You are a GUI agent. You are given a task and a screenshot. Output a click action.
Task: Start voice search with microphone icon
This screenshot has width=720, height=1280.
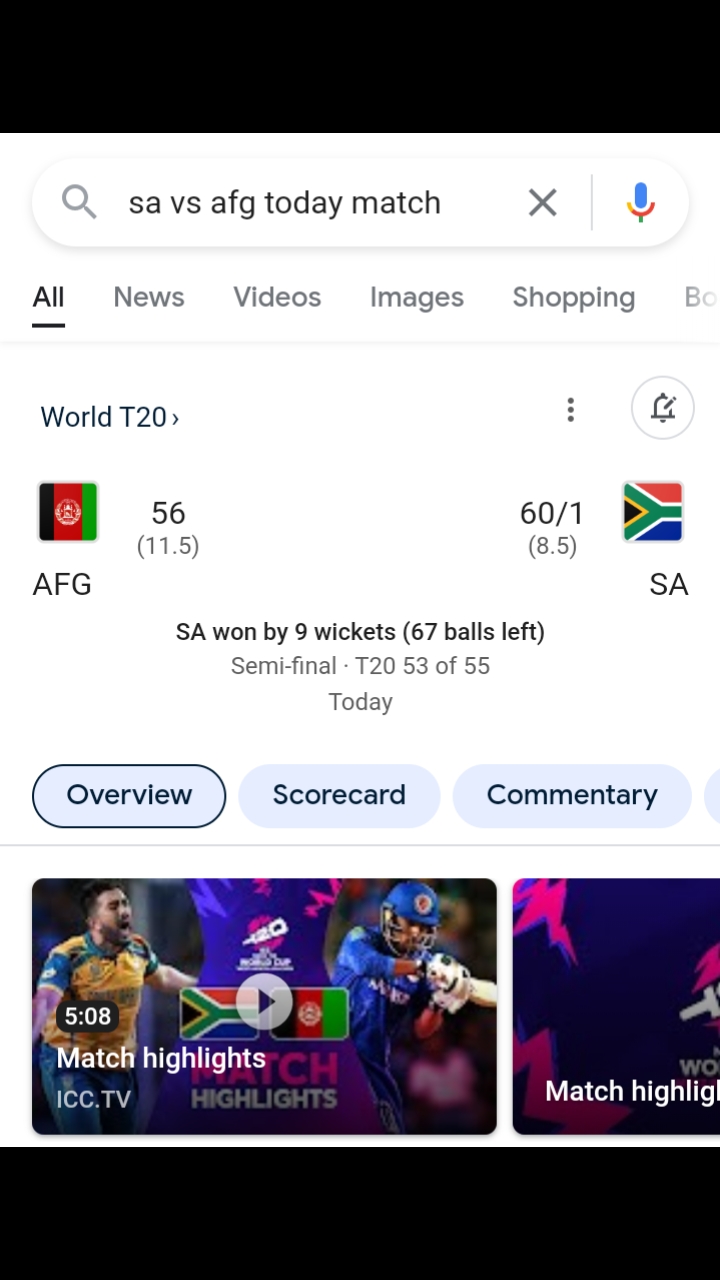(x=640, y=202)
